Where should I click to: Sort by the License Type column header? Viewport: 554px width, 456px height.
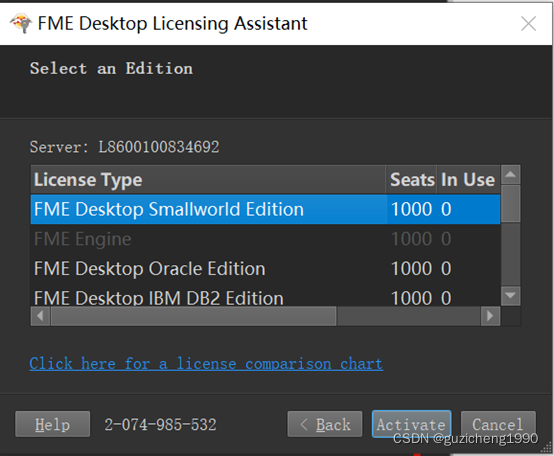click(208, 179)
